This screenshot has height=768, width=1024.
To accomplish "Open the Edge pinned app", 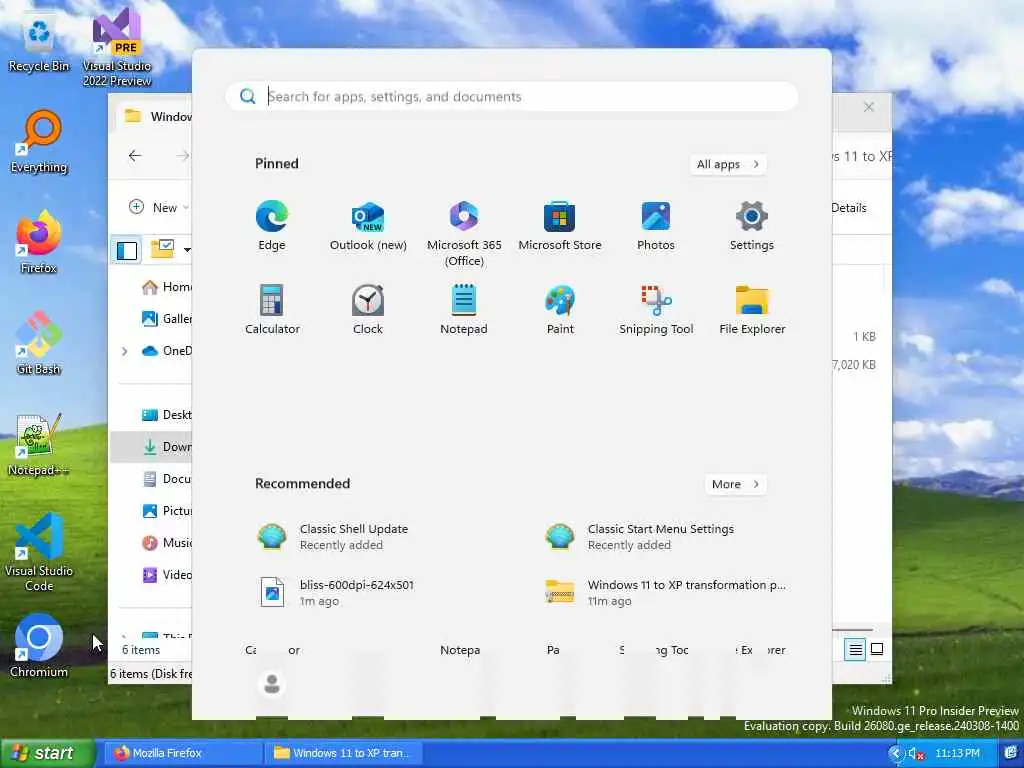I will (272, 225).
